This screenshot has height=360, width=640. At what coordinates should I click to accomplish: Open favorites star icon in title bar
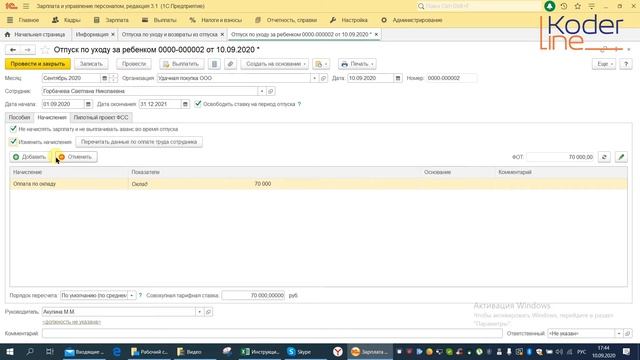point(578,6)
